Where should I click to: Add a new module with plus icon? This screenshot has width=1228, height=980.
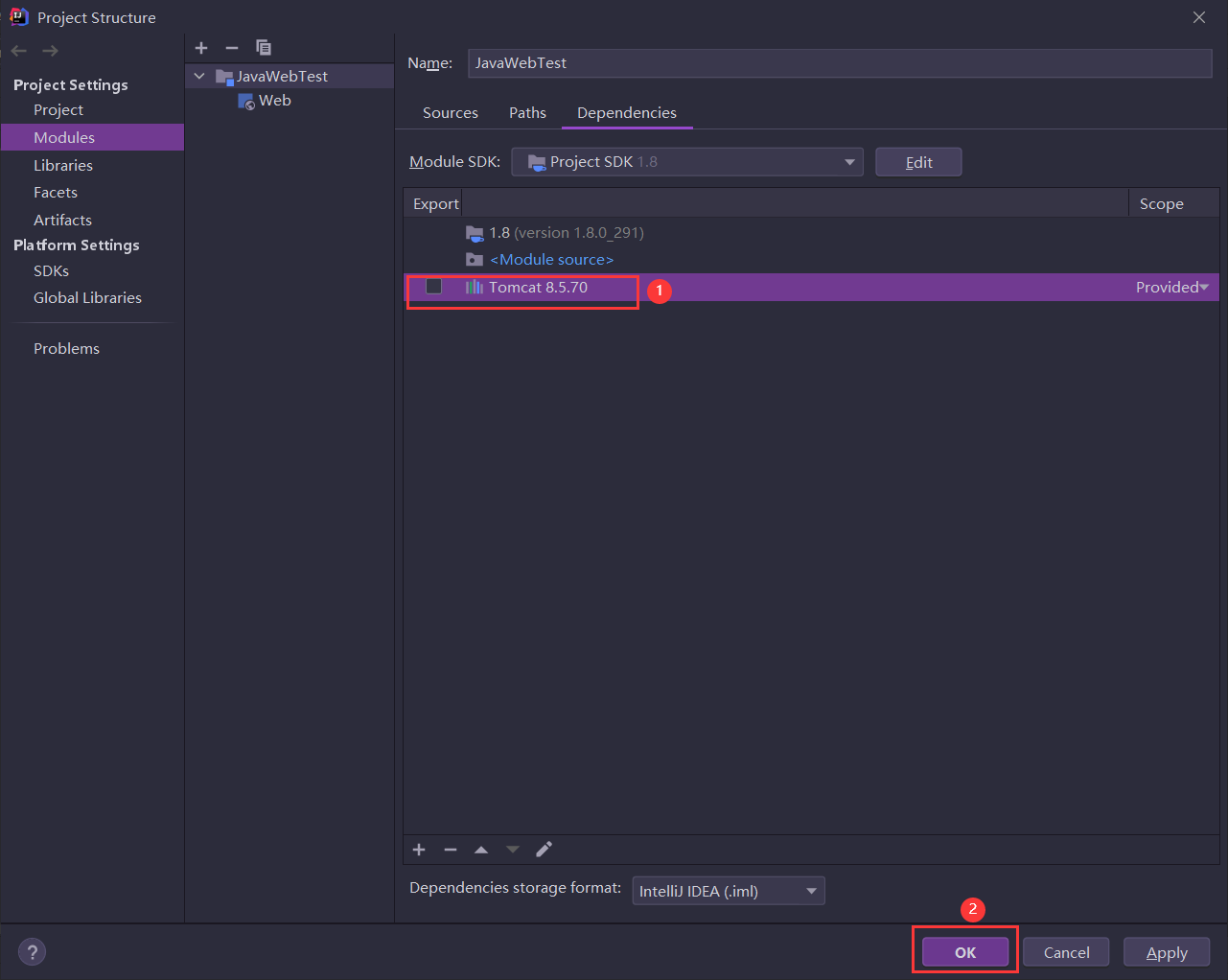coord(201,47)
